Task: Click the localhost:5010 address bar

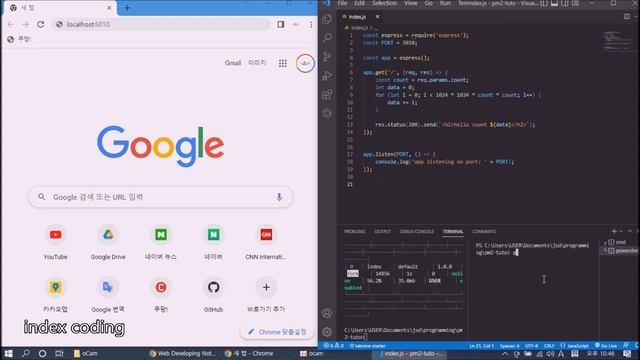Action: (x=162, y=24)
